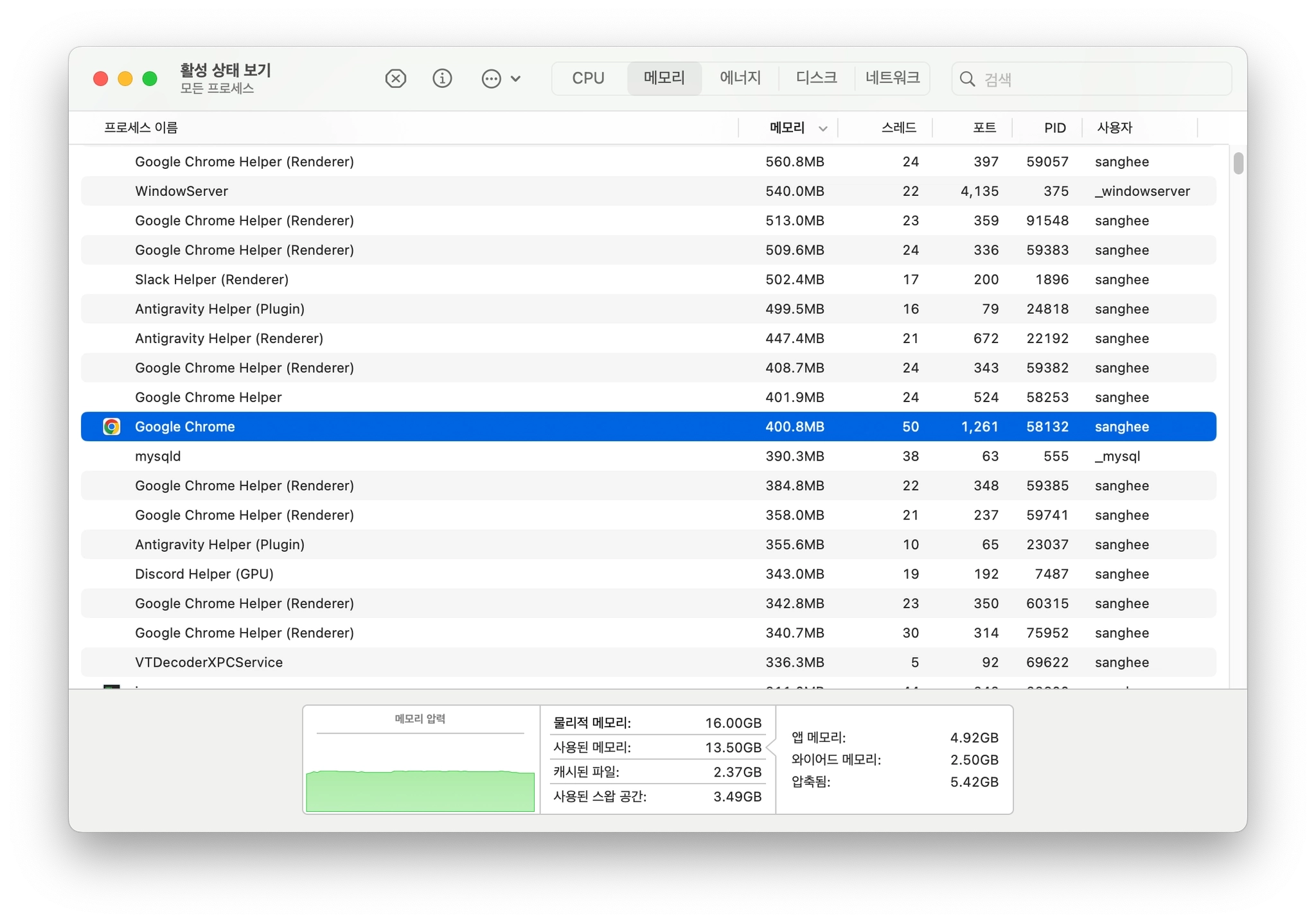Click the 513.0MB memory value

point(795,221)
